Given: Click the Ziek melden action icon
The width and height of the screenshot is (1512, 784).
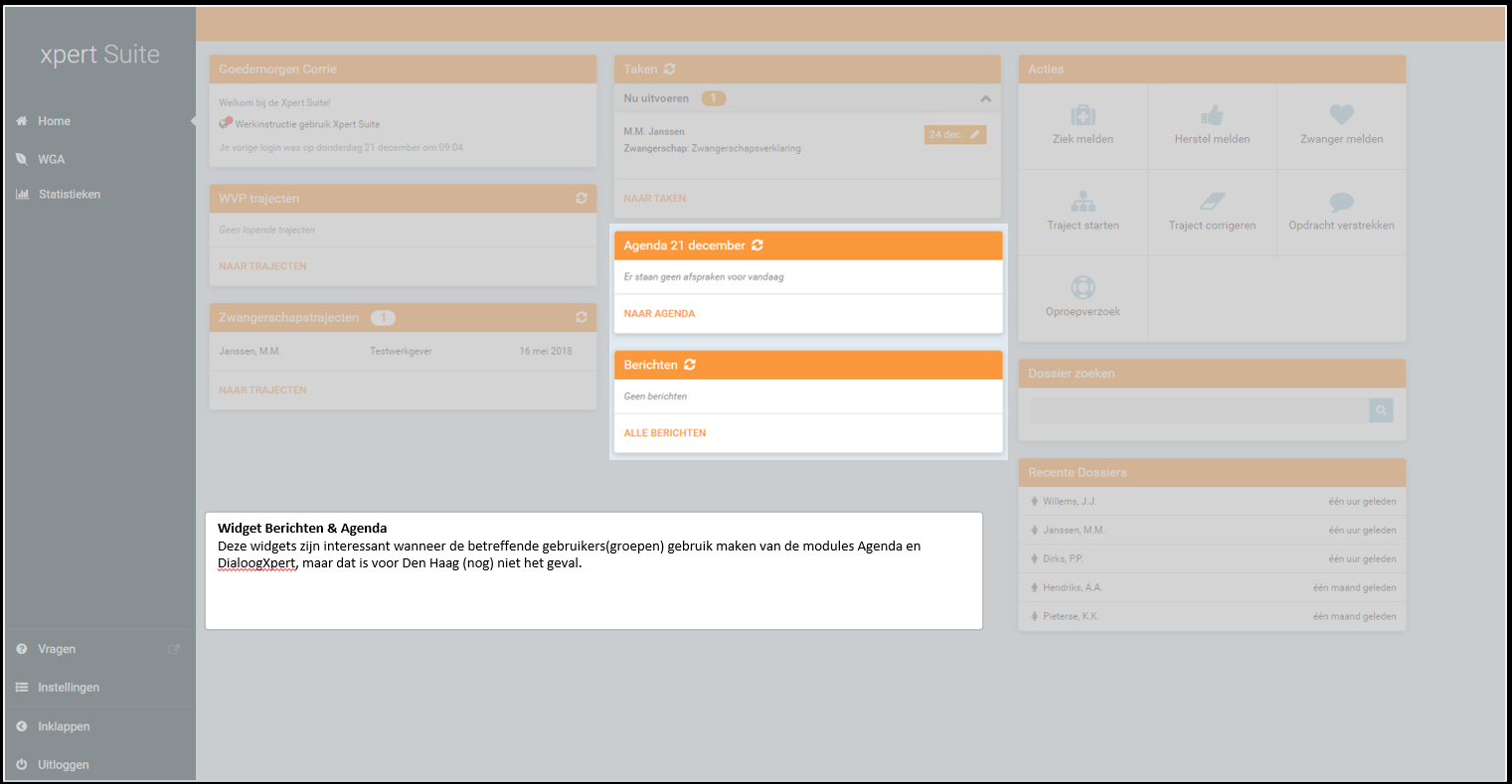Looking at the screenshot, I should pos(1083,115).
